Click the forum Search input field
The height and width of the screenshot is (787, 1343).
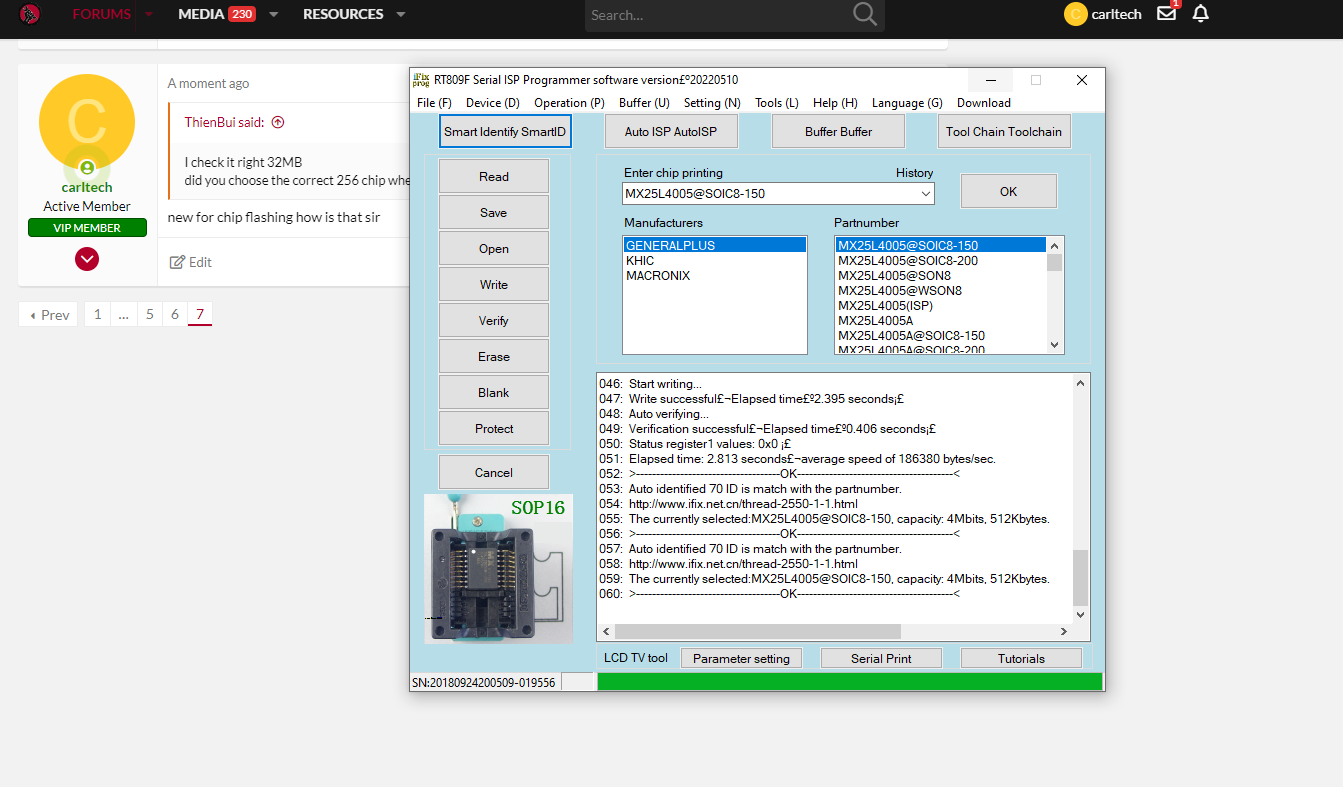tap(718, 15)
